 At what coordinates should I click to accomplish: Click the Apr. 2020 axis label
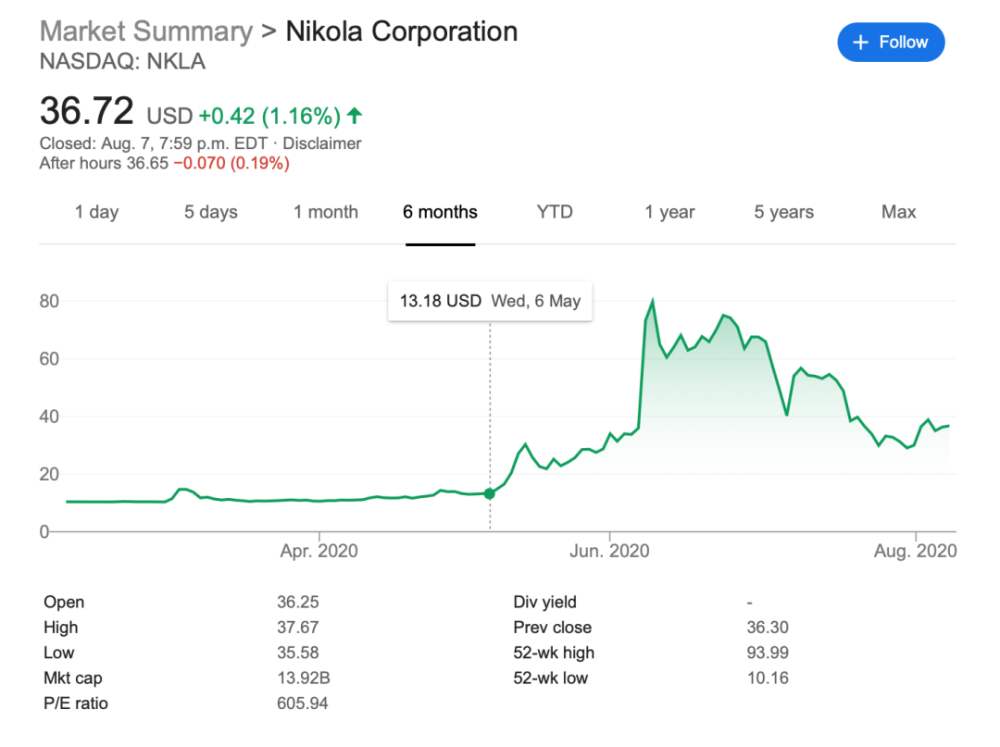point(319,551)
